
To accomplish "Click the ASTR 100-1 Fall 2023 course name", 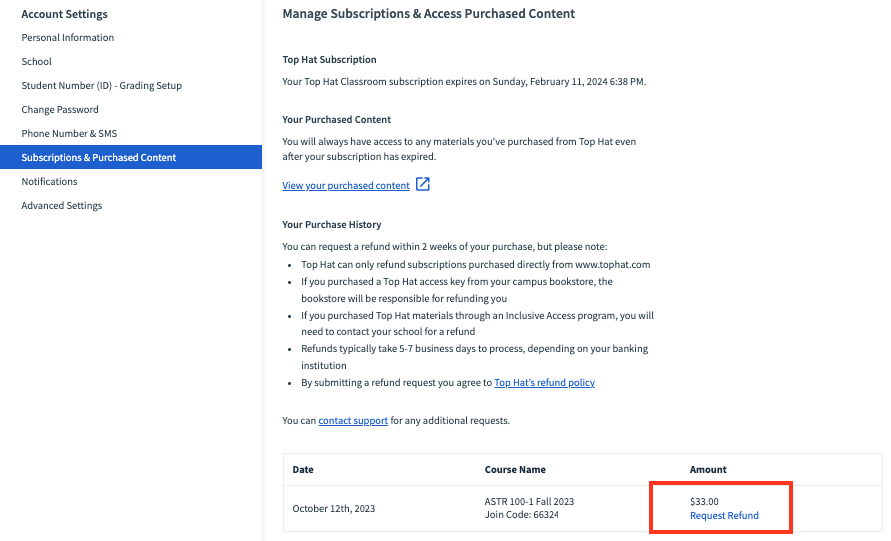I will coord(529,502).
